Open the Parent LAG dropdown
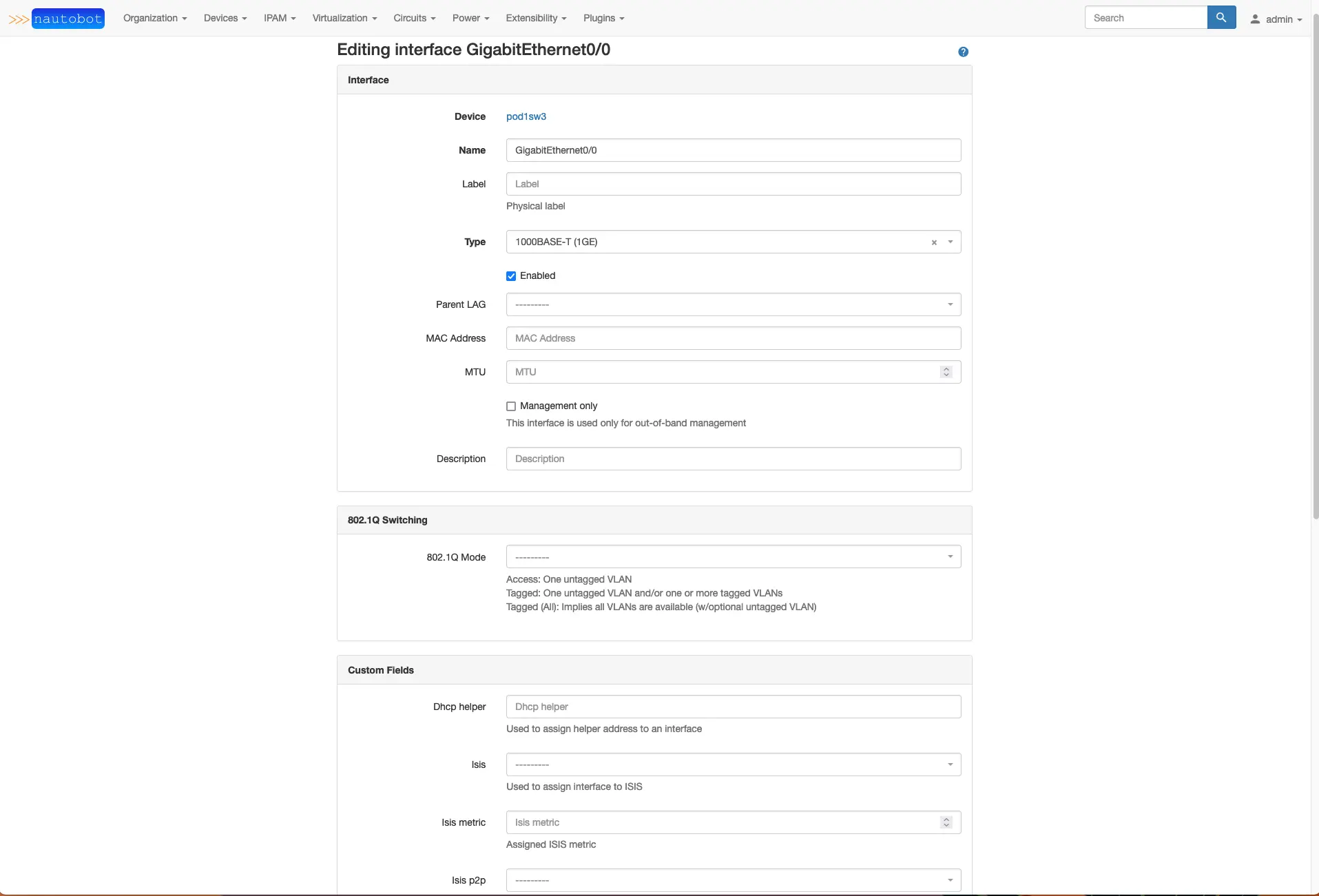The width and height of the screenshot is (1319, 896). click(733, 304)
